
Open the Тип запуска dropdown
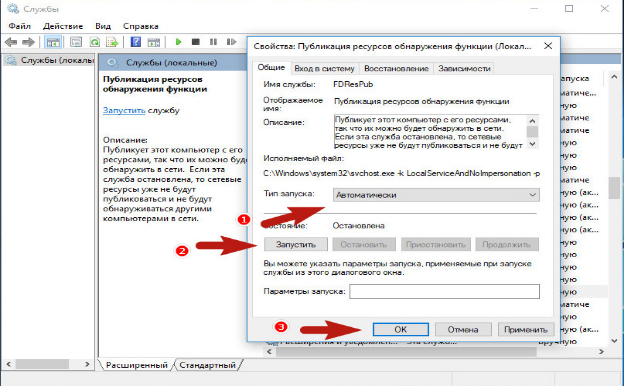pos(436,195)
